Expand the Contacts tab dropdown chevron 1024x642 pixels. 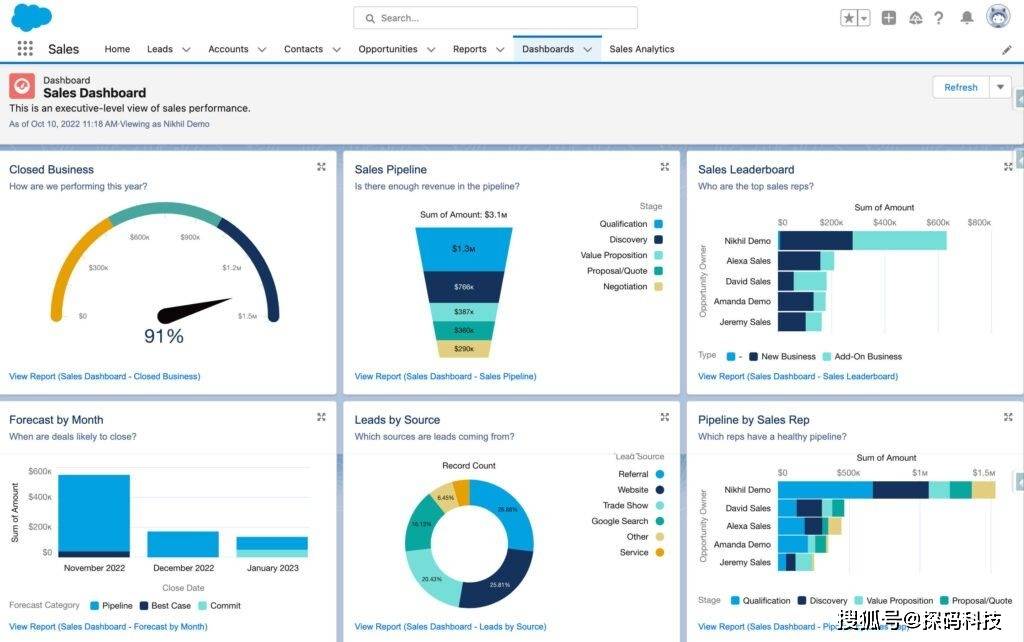point(336,50)
